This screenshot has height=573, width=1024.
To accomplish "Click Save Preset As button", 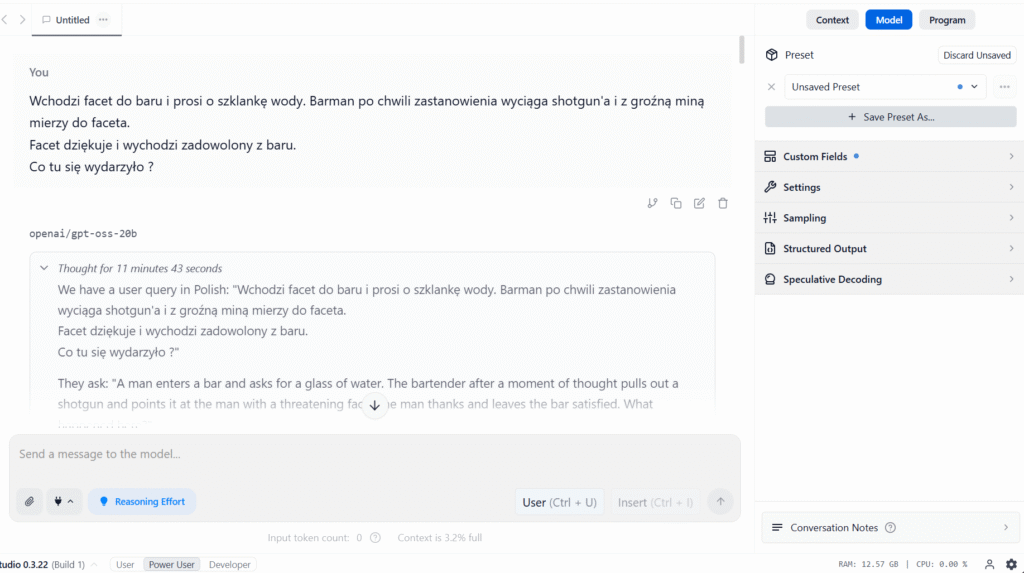I will (890, 117).
